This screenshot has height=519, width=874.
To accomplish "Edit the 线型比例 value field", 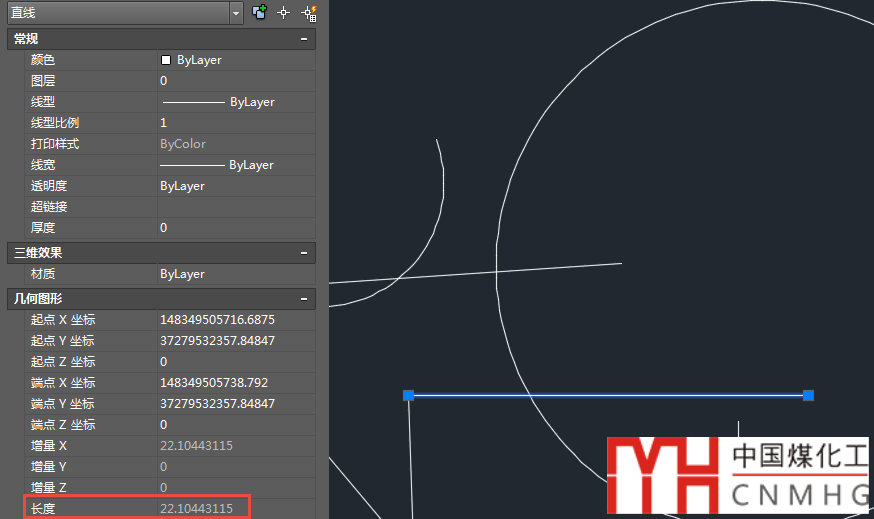I will (x=235, y=123).
